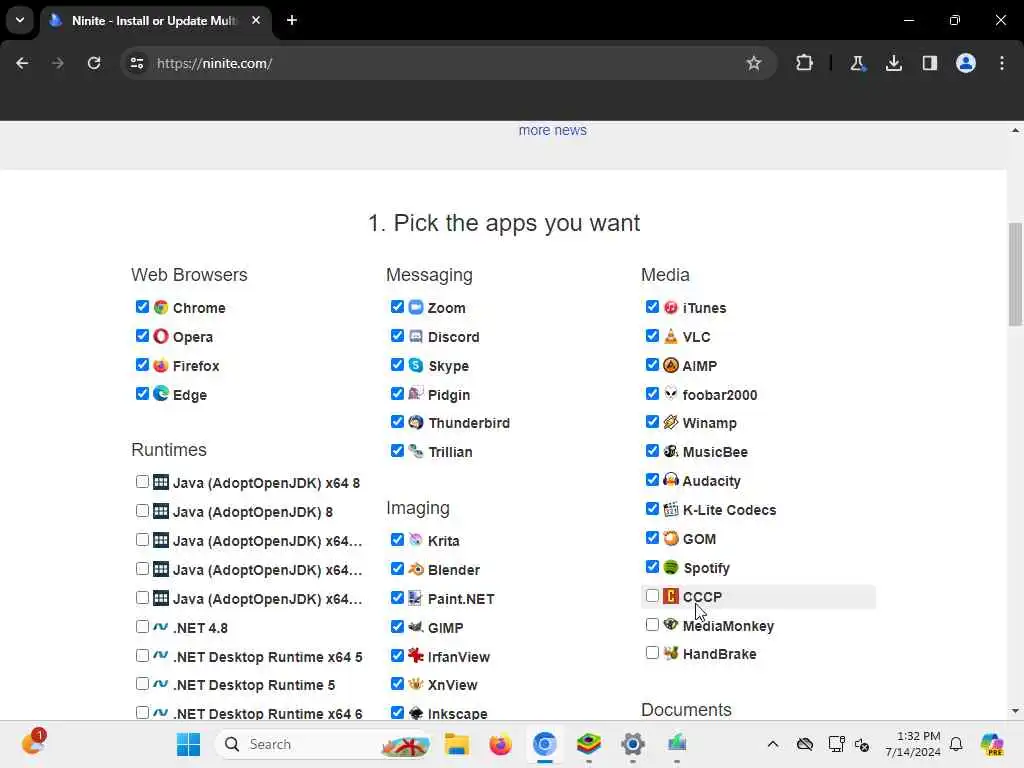The width and height of the screenshot is (1024, 768).
Task: Click the CCCP red icon
Action: click(671, 596)
